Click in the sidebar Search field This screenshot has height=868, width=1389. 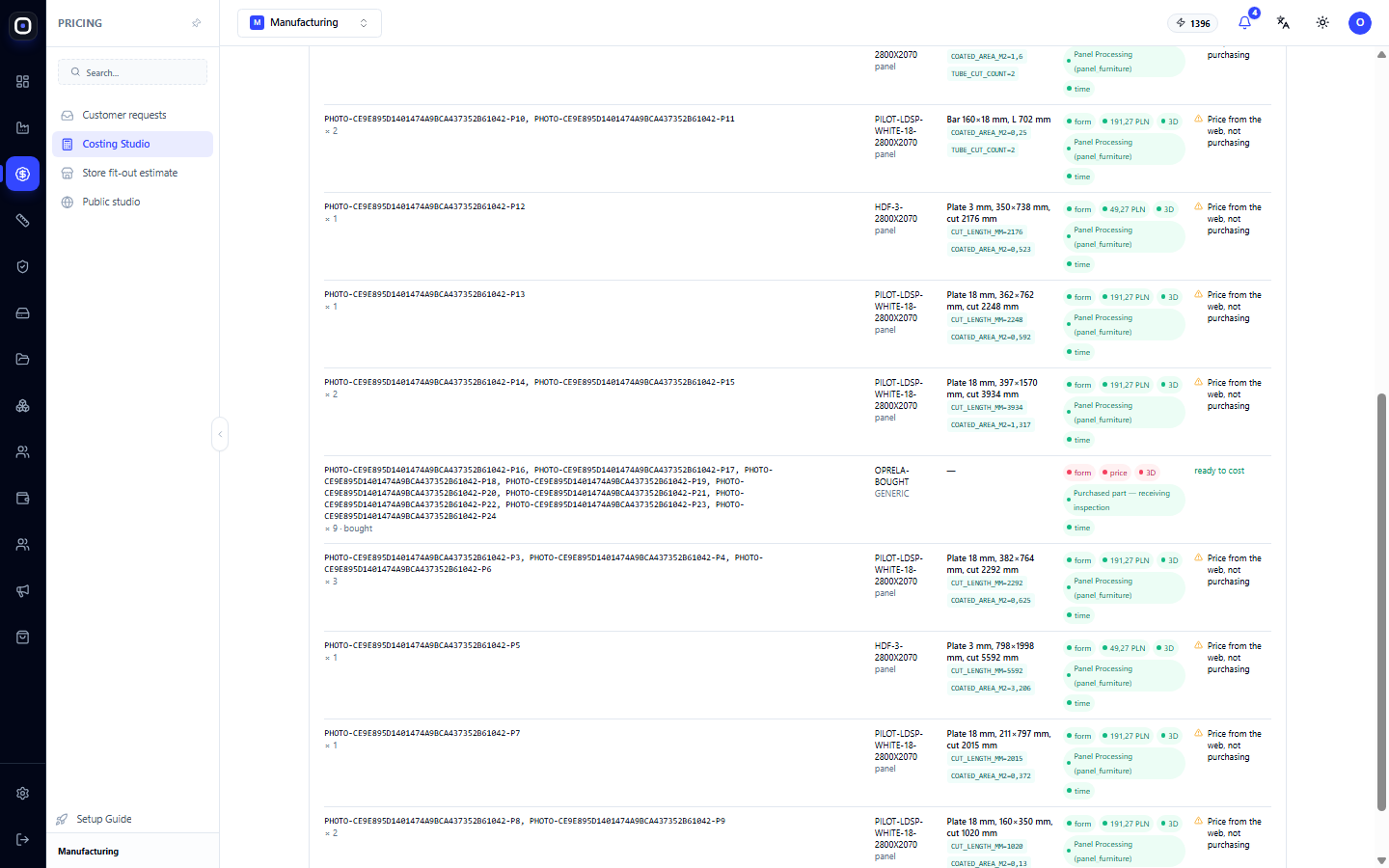coord(133,72)
